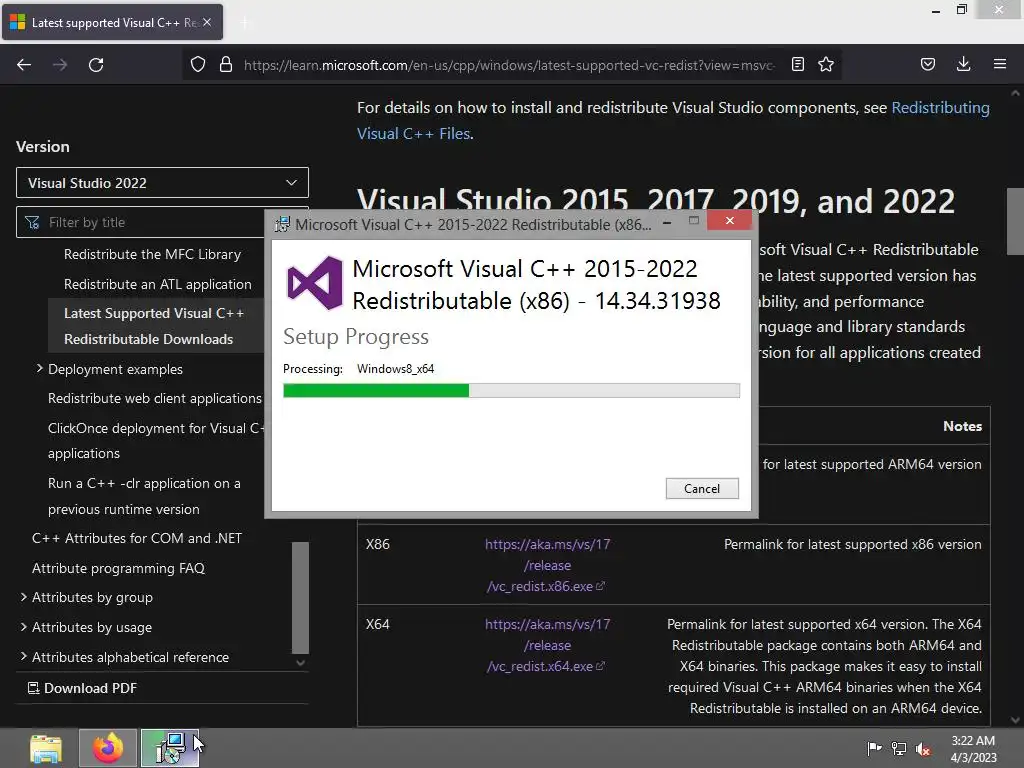Click the X86 architecture table cell
This screenshot has width=1024, height=768.
click(377, 544)
